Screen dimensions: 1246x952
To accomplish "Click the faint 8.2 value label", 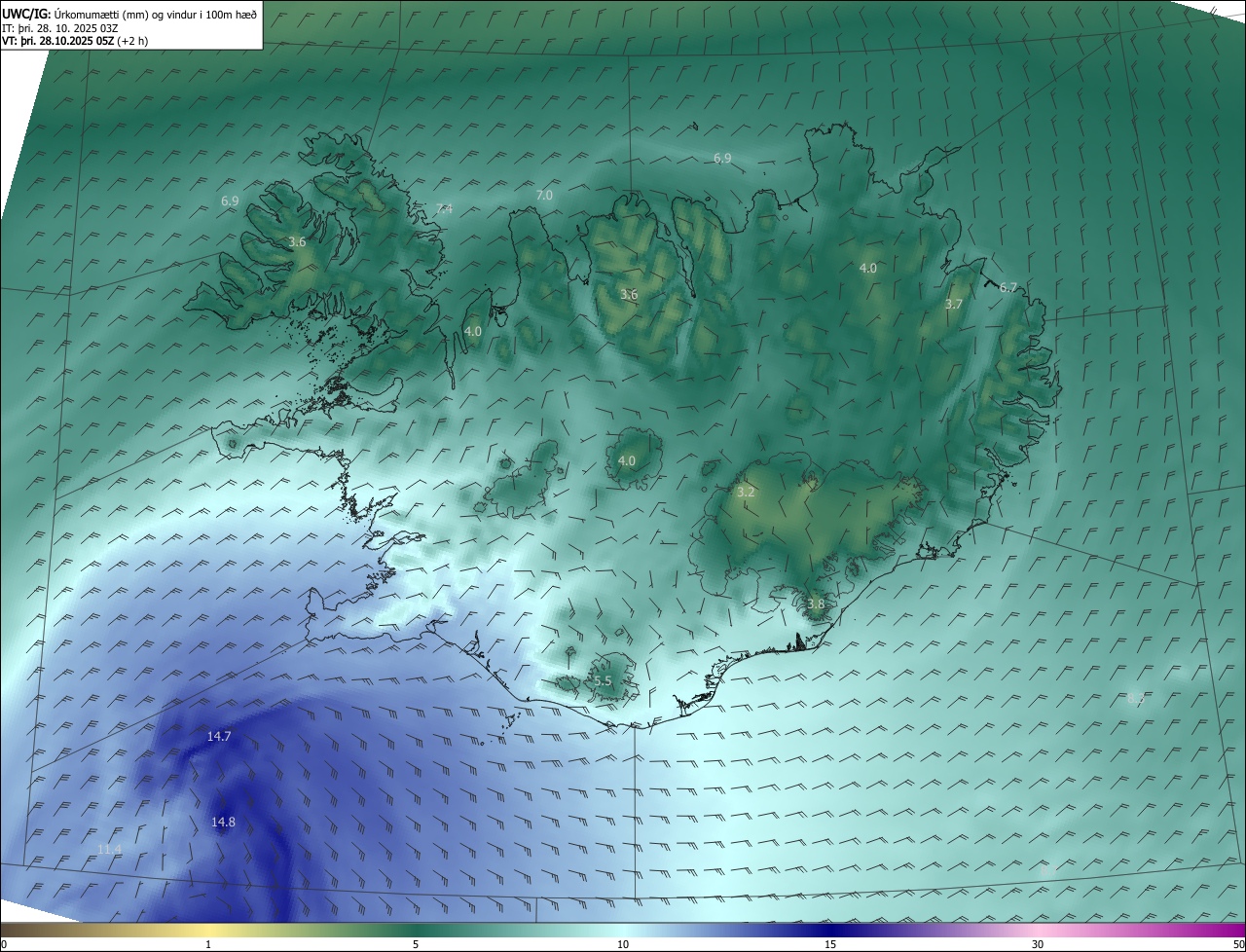I will (1135, 698).
